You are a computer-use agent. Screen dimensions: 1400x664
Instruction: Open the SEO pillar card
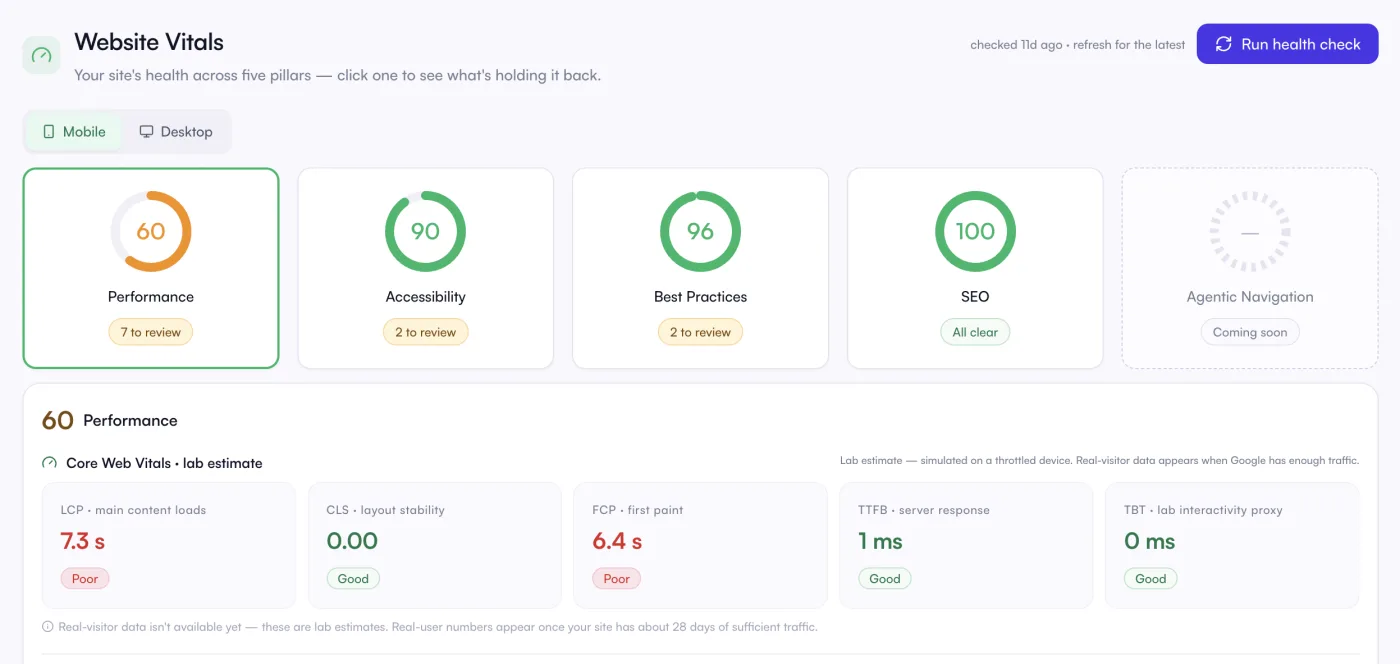tap(975, 268)
